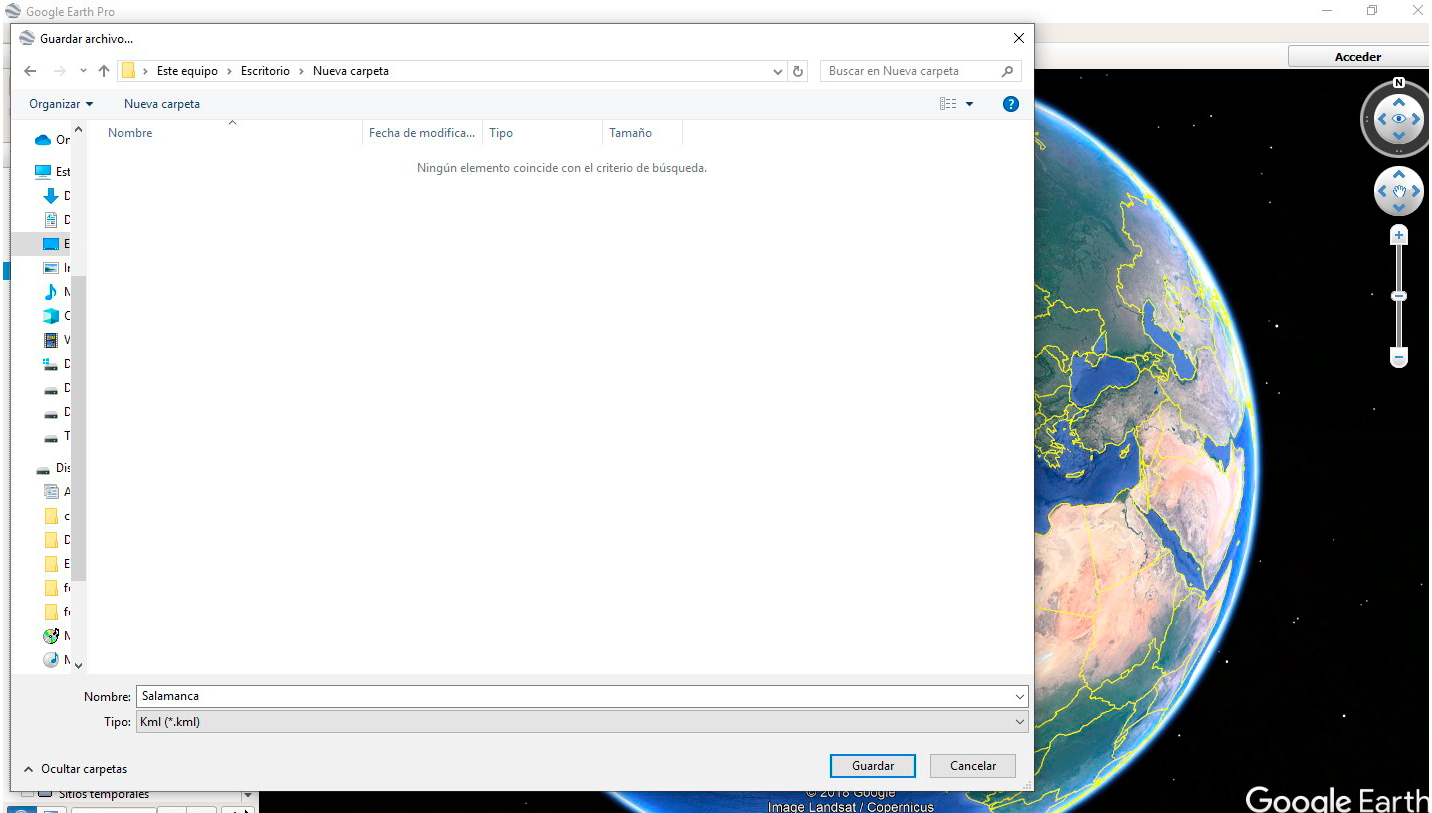
Task: Click Este equipo in the breadcrumb path
Action: point(187,71)
